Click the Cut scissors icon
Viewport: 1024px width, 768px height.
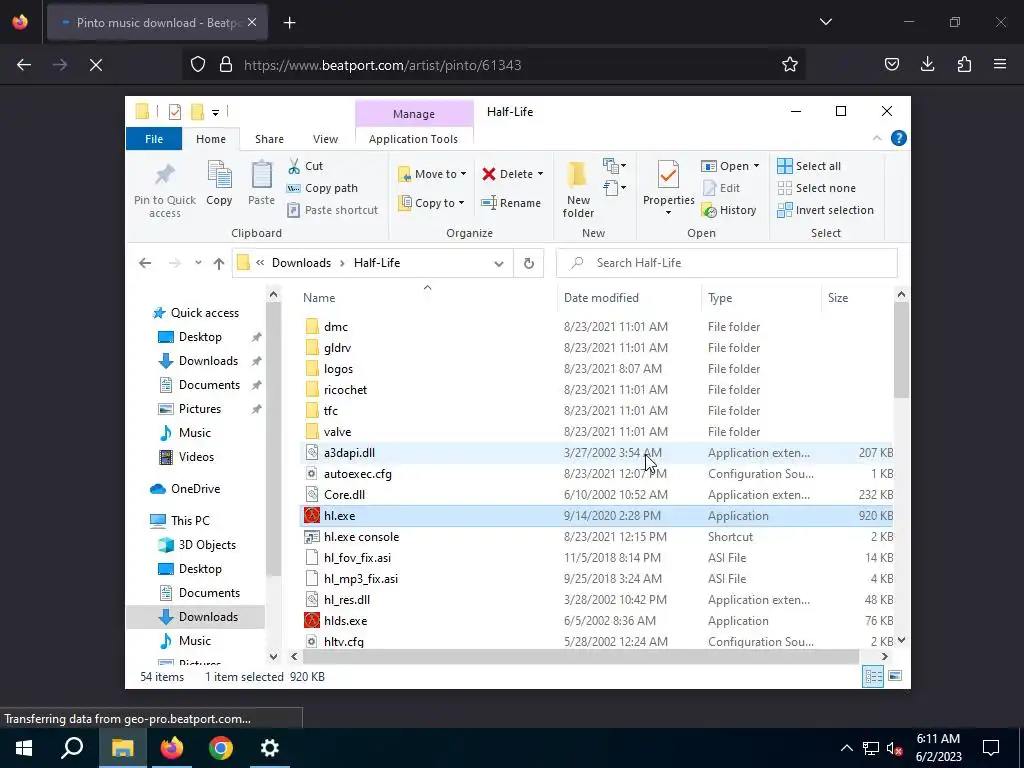click(294, 166)
